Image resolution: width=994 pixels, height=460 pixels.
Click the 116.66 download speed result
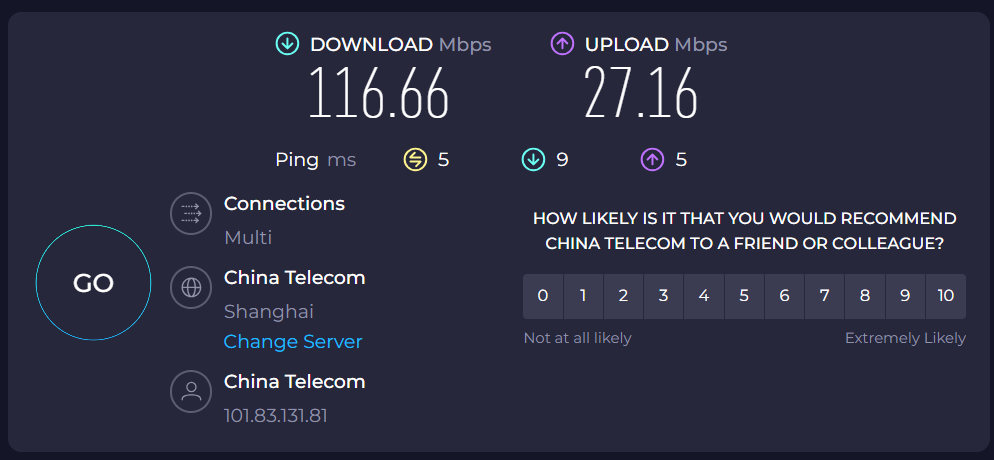pyautogui.click(x=378, y=94)
